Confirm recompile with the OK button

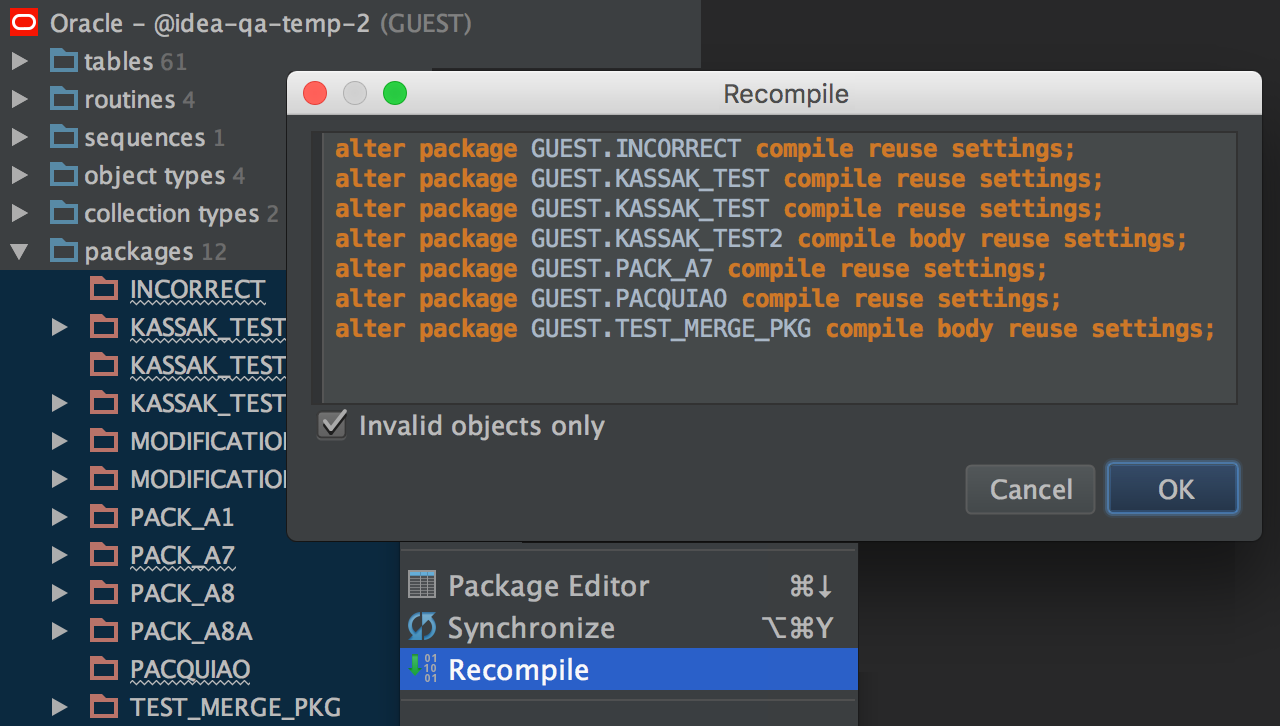pyautogui.click(x=1173, y=488)
